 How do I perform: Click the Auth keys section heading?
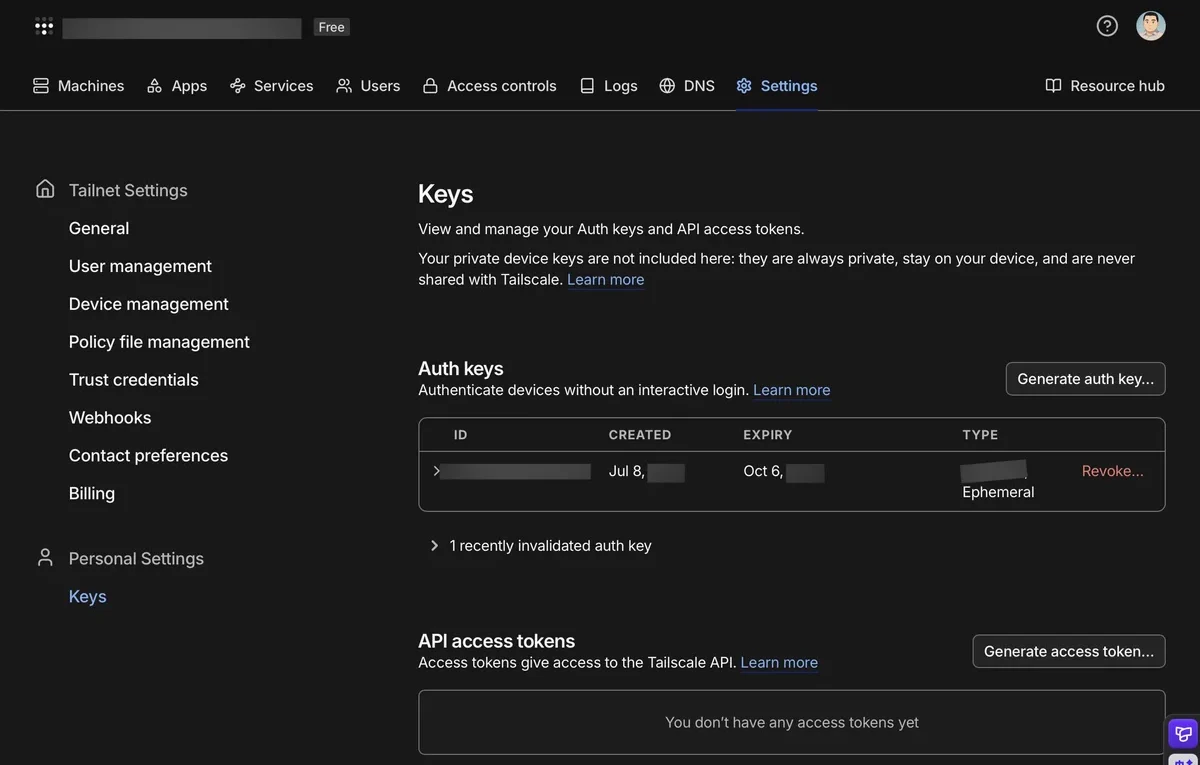pos(461,368)
